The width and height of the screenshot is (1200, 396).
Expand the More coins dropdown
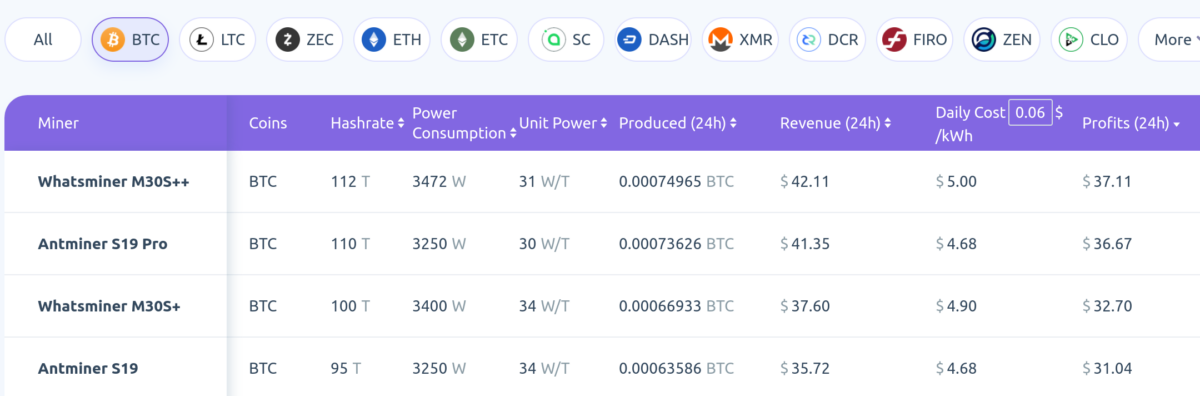tap(1170, 40)
